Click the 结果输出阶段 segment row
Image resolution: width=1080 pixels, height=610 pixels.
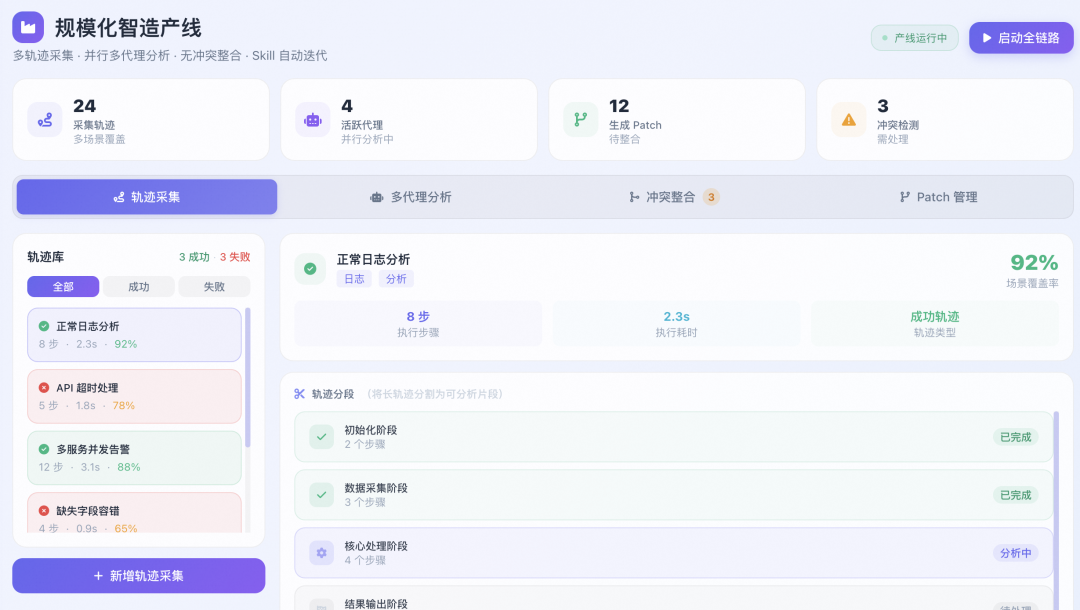click(674, 598)
